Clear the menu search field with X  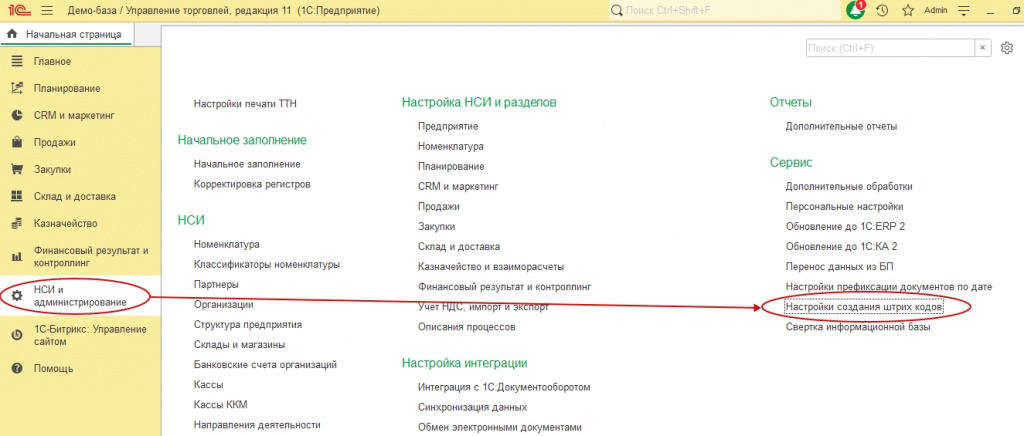[982, 48]
